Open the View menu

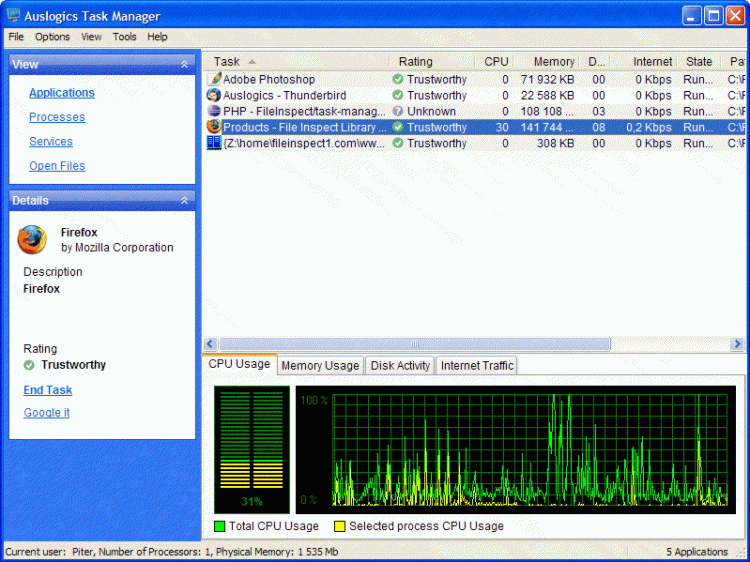[91, 37]
